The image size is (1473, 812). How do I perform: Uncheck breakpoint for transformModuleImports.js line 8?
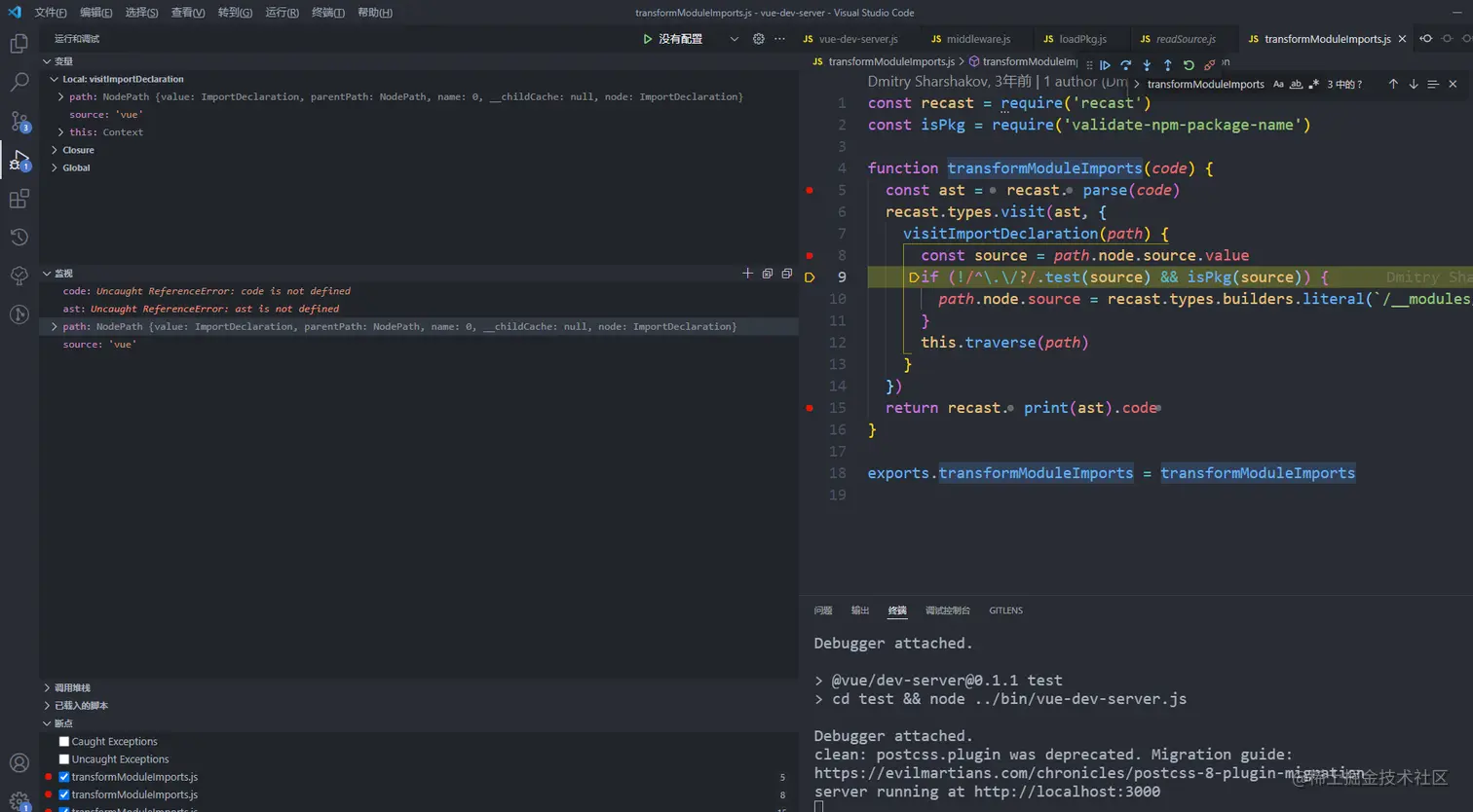[x=64, y=794]
